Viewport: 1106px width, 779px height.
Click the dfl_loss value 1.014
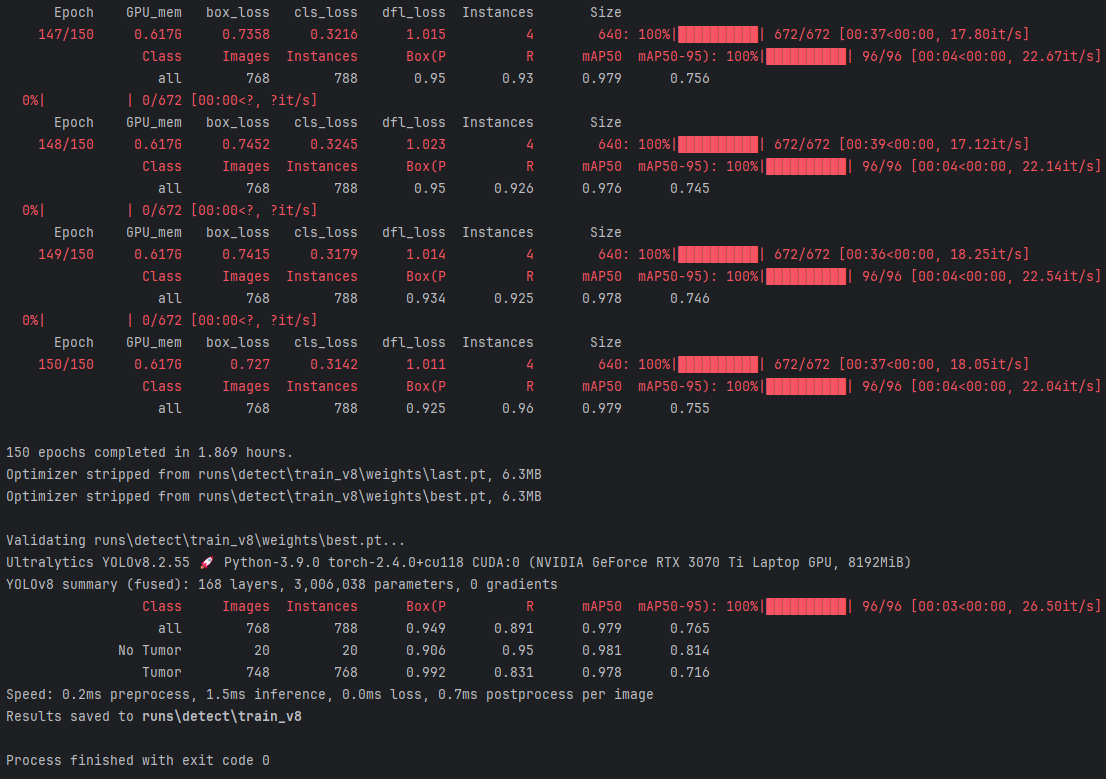[x=426, y=255]
